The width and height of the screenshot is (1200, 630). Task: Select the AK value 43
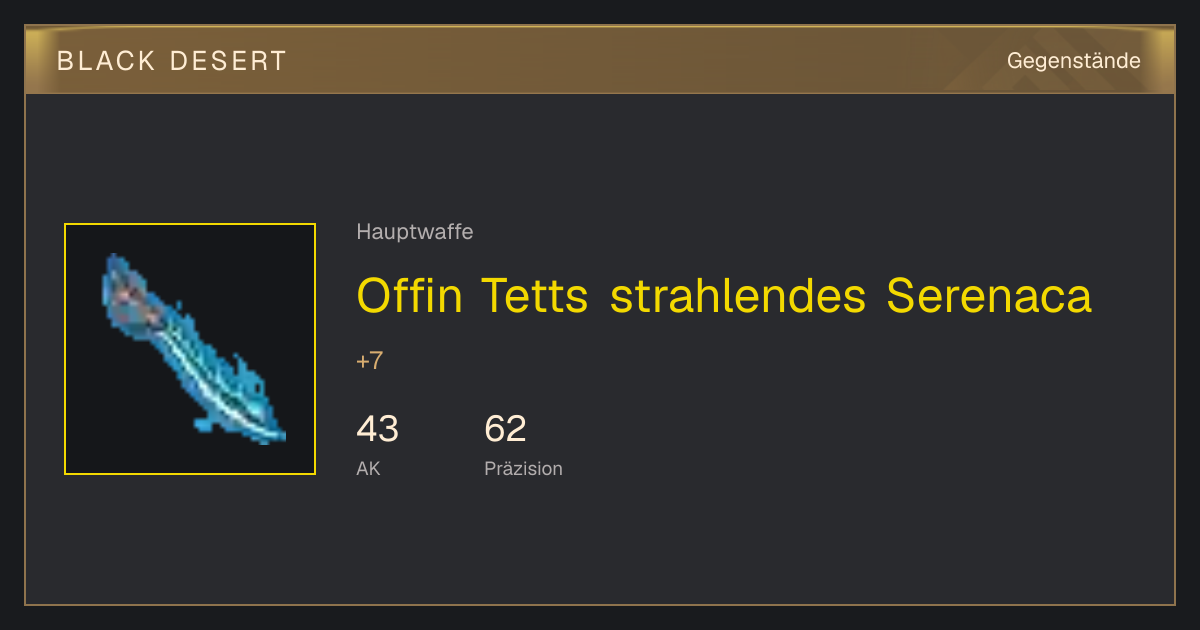[377, 429]
